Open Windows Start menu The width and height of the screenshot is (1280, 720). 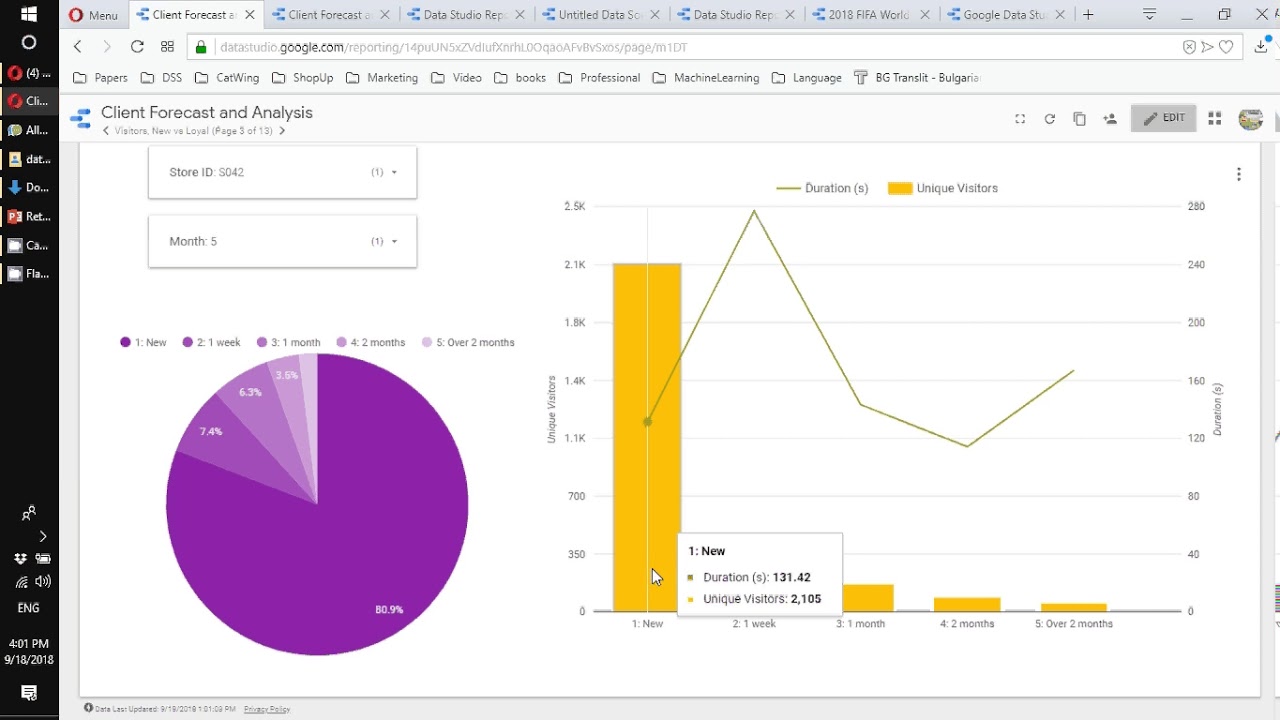coord(29,15)
